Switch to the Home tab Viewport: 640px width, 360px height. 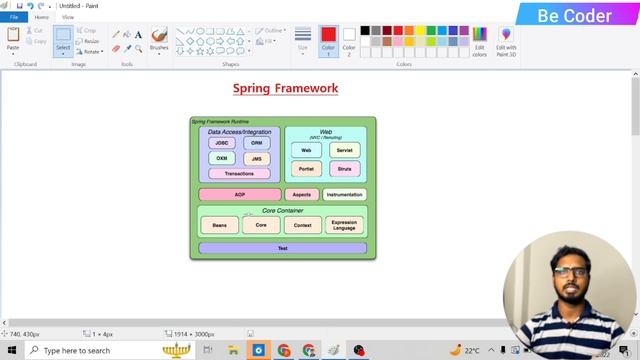[x=41, y=17]
